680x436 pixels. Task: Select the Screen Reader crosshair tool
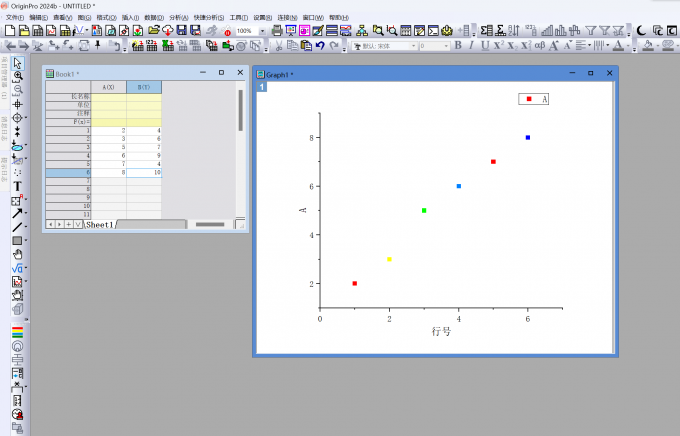pyautogui.click(x=17, y=105)
